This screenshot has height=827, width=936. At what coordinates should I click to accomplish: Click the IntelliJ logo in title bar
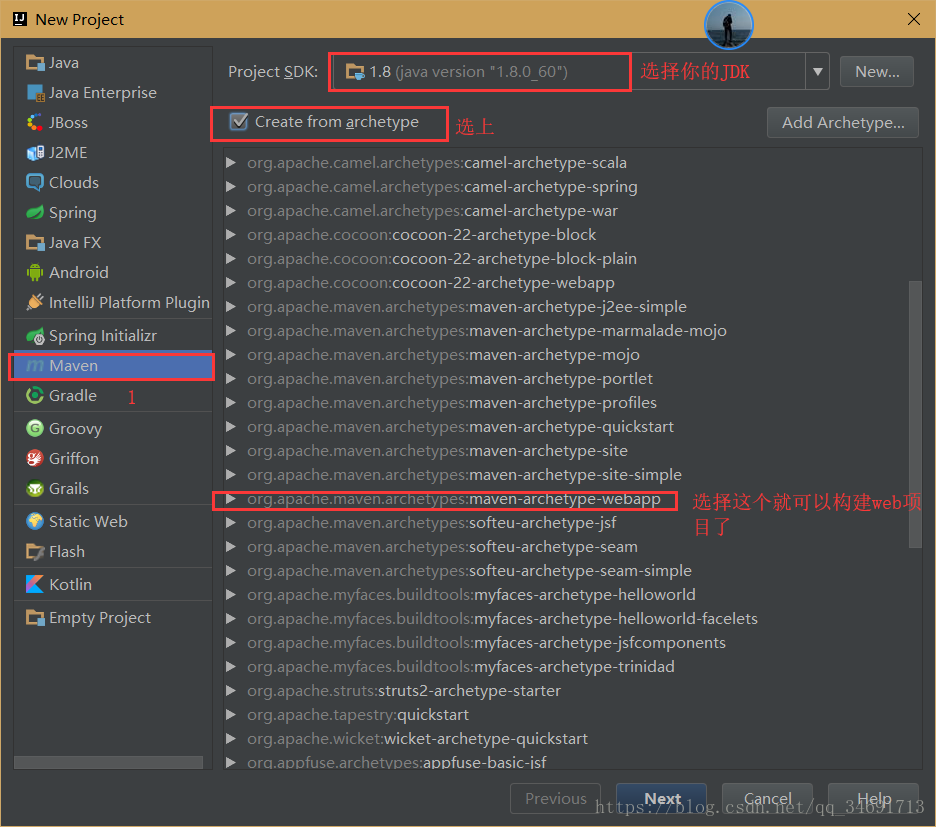20,19
